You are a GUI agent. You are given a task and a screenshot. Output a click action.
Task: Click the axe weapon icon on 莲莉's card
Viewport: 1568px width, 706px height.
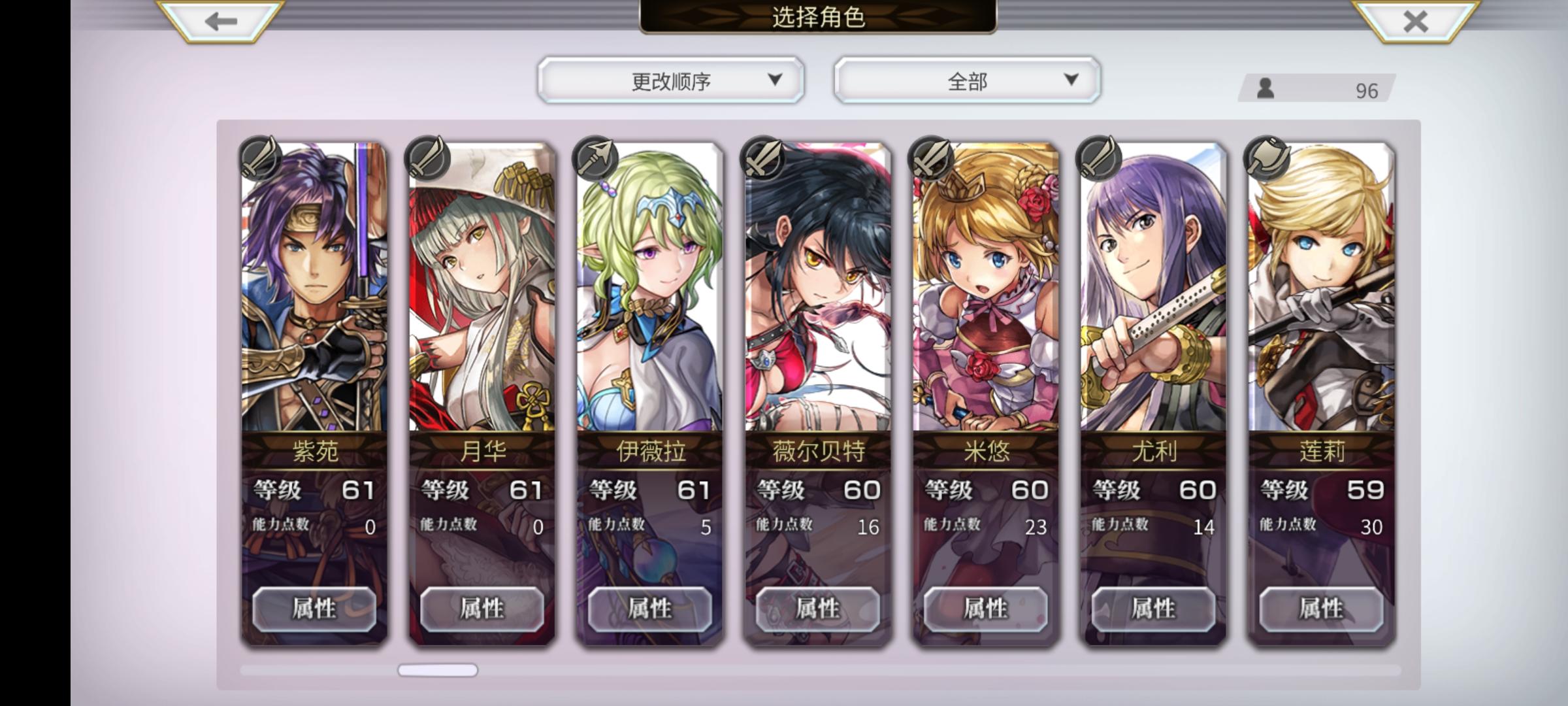coord(1267,158)
